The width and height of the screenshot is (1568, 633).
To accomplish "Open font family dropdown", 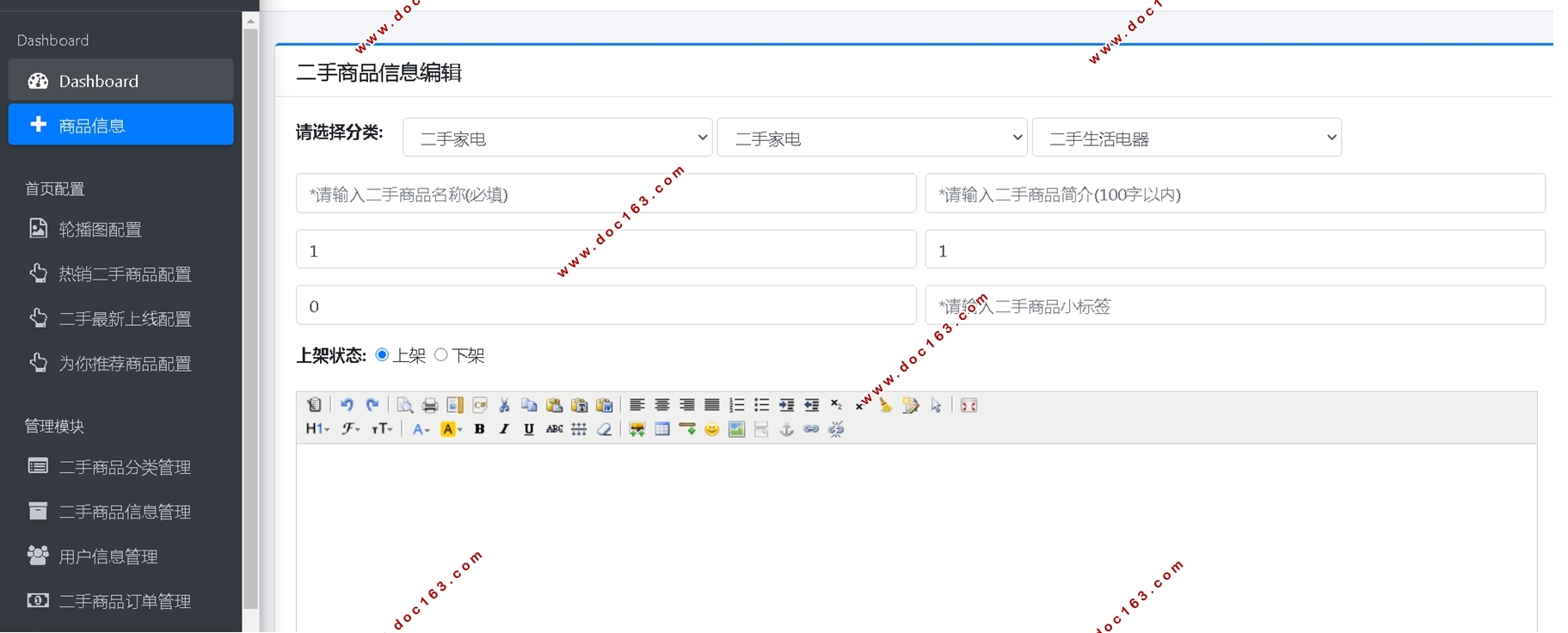I will [x=350, y=429].
